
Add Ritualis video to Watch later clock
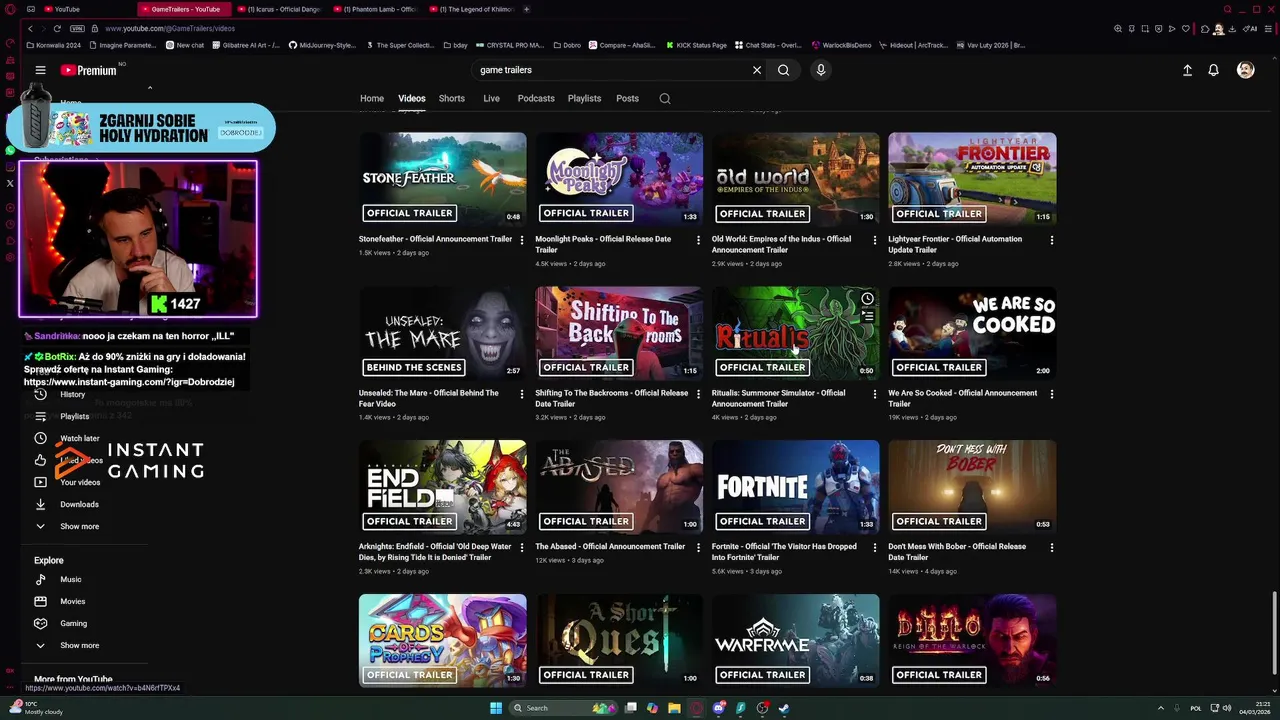click(x=867, y=298)
